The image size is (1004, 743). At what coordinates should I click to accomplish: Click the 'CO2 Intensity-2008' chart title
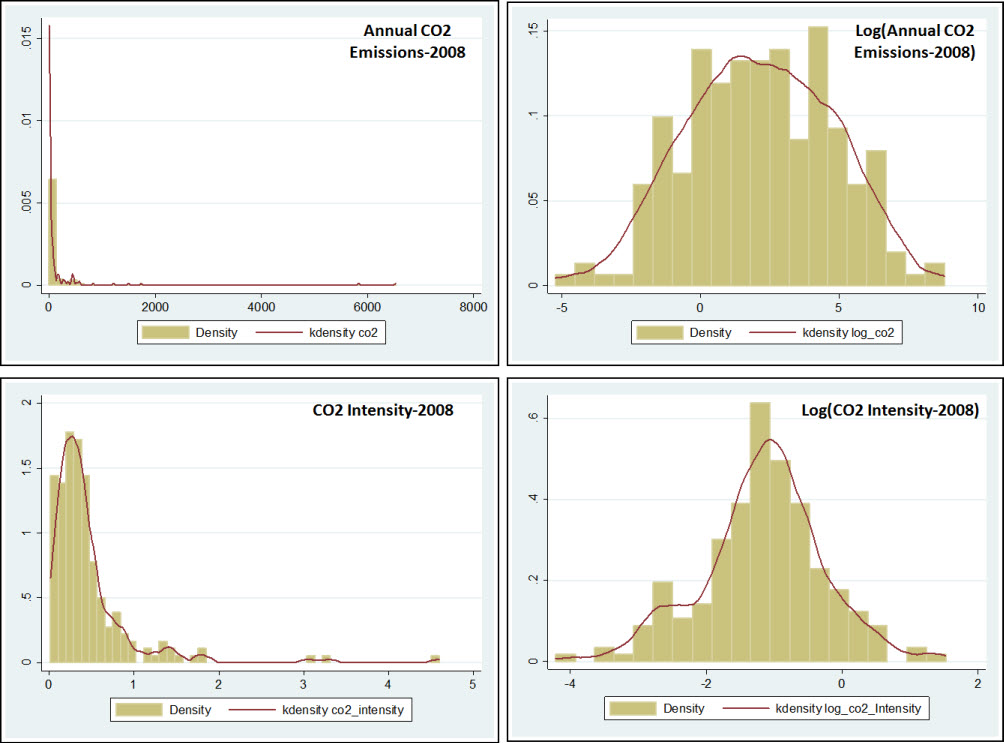click(383, 410)
